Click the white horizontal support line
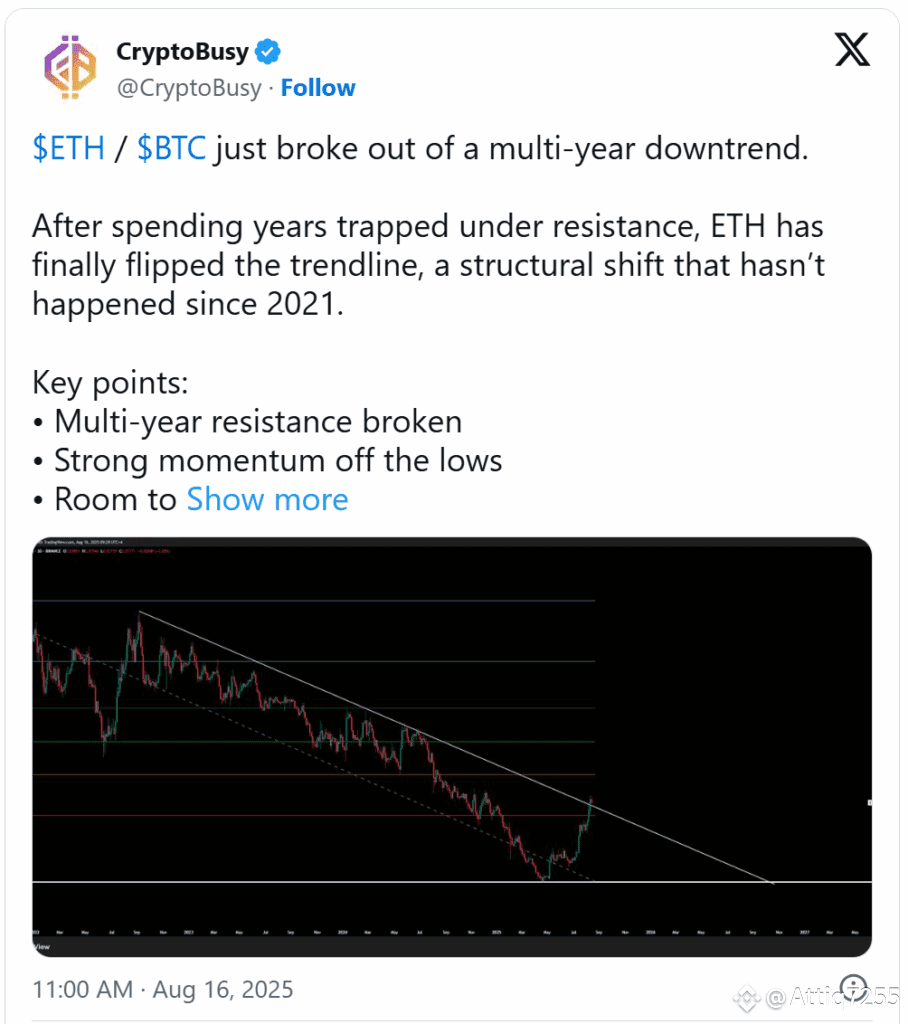The image size is (908, 1024). (452, 882)
